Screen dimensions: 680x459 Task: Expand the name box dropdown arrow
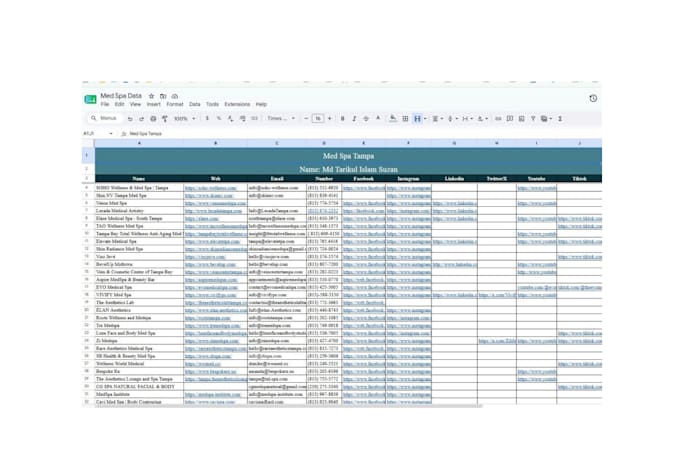[x=111, y=134]
